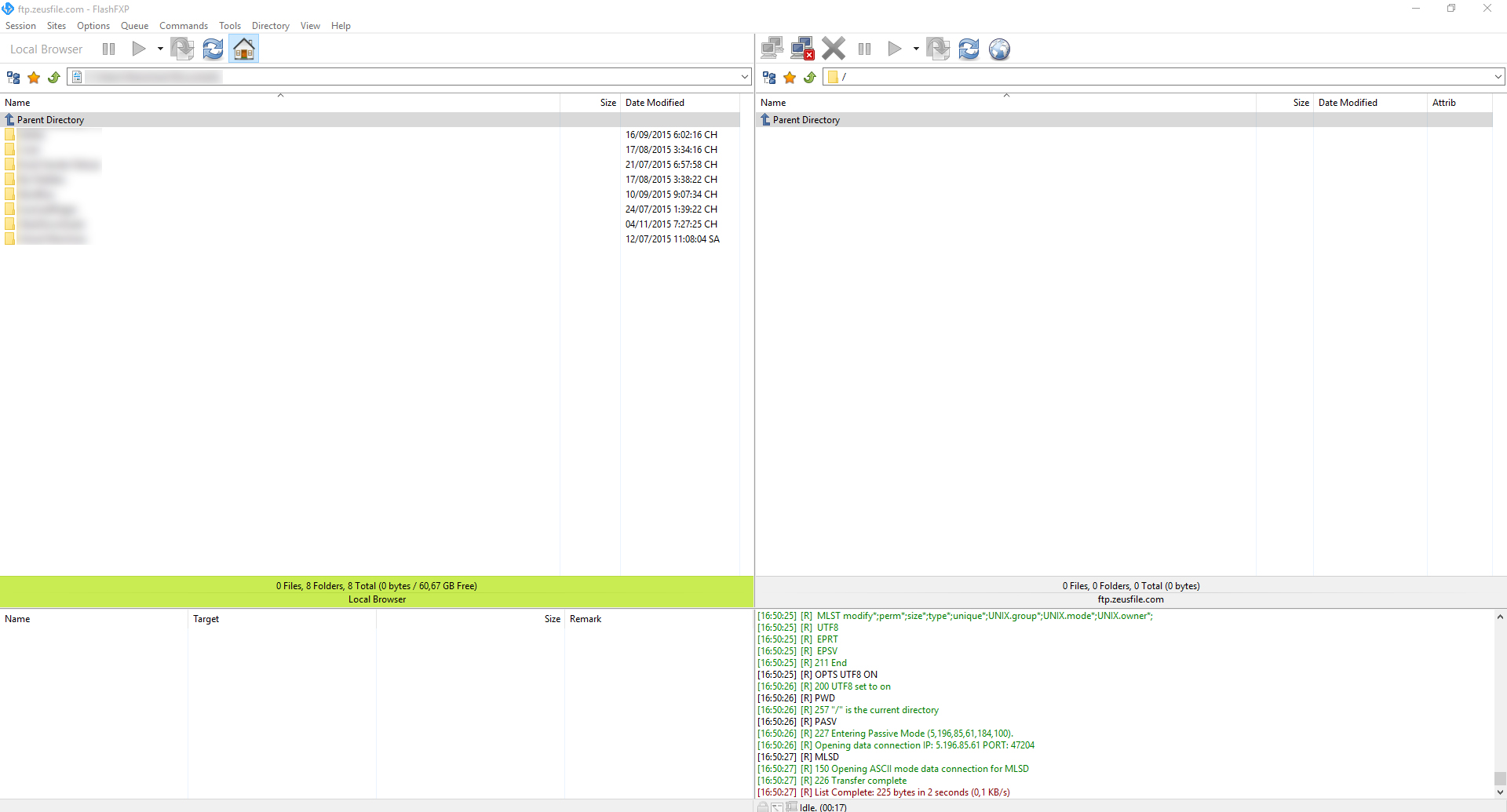Select the folder dated 04/11/2015 7:27:25 CH
The width and height of the screenshot is (1507, 812).
coord(370,224)
